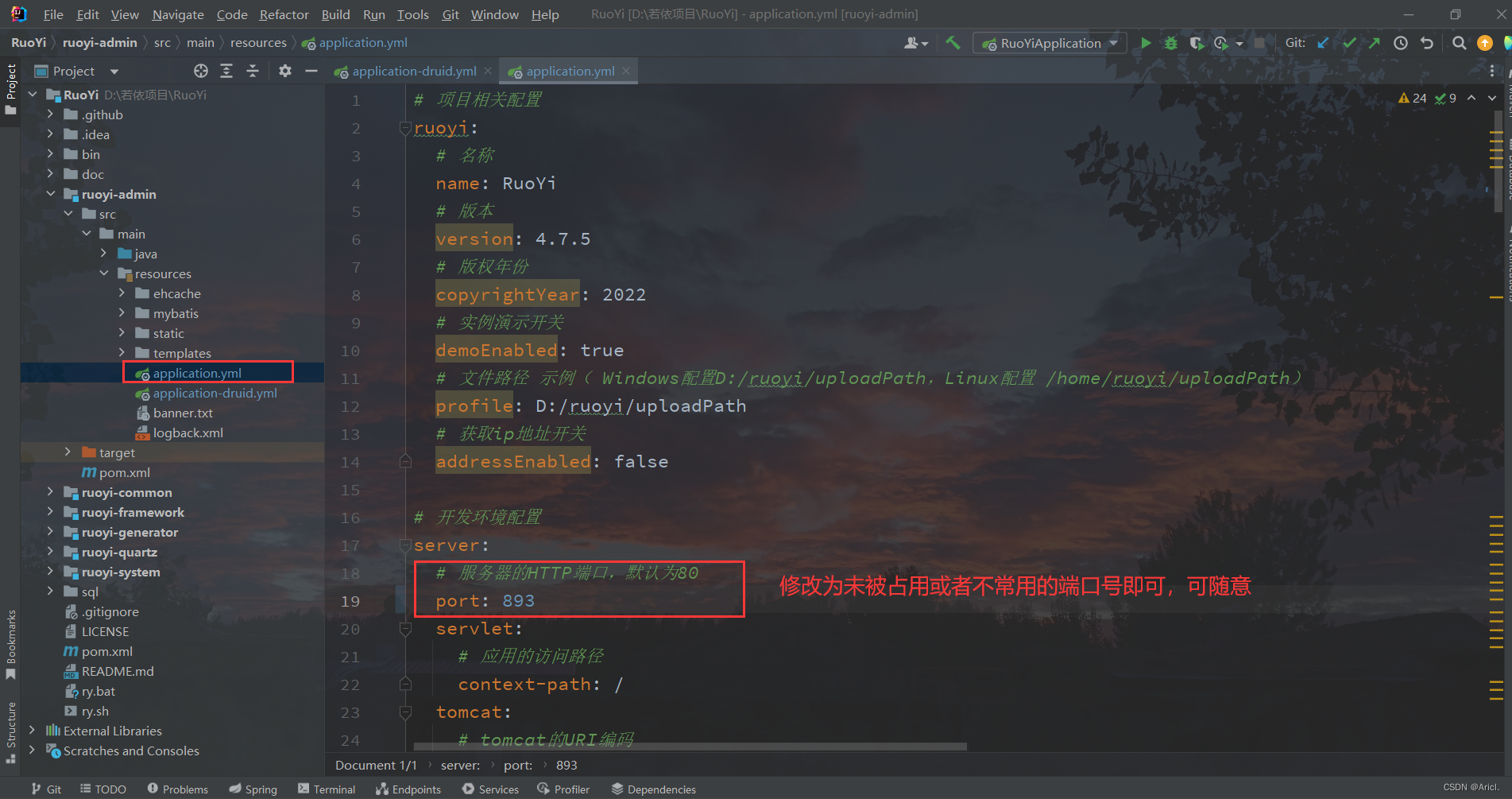Expand the target folder
Image resolution: width=1512 pixels, height=799 pixels.
click(68, 452)
